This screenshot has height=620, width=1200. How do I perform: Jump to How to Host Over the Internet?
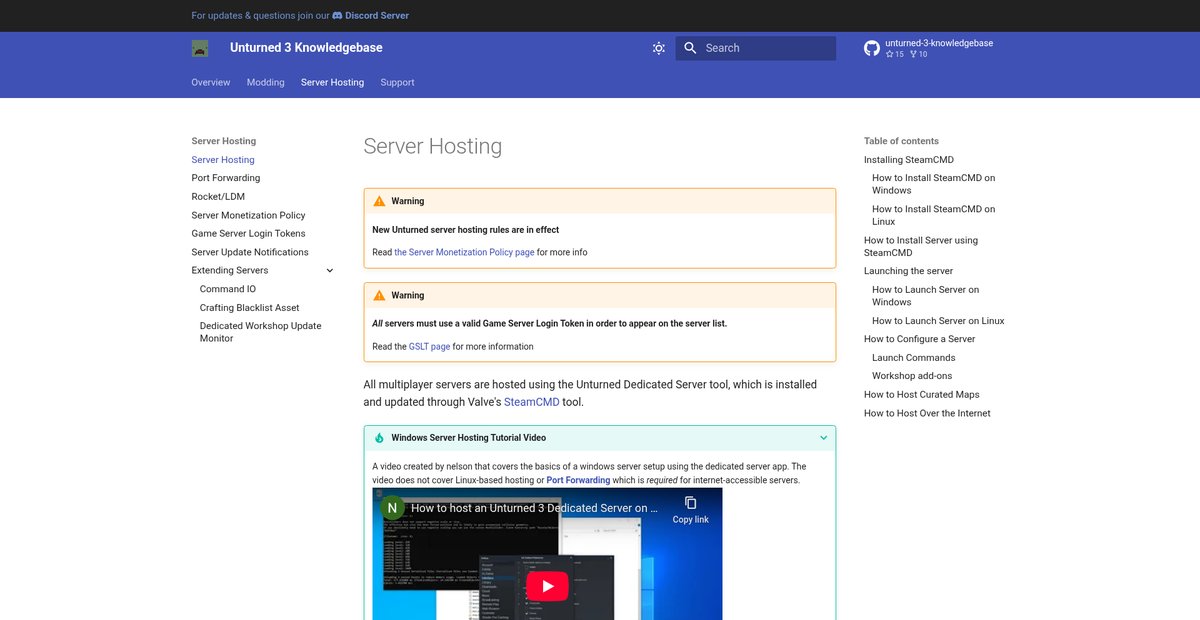928,413
